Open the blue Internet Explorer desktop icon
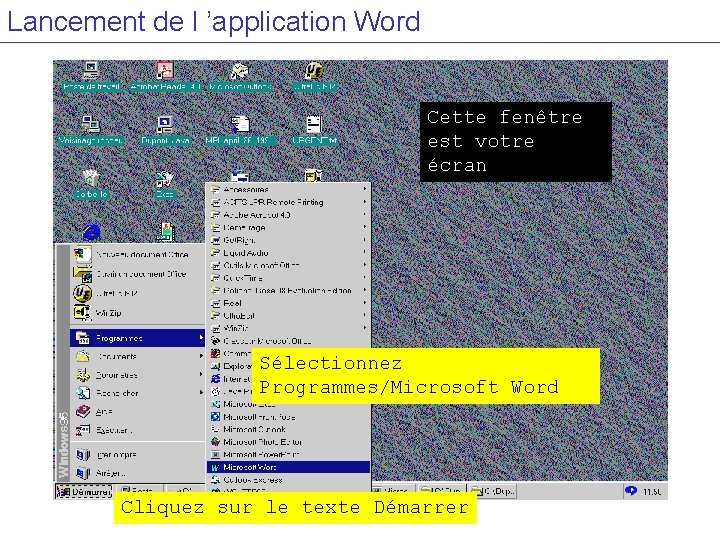720x540 pixels. click(91, 231)
